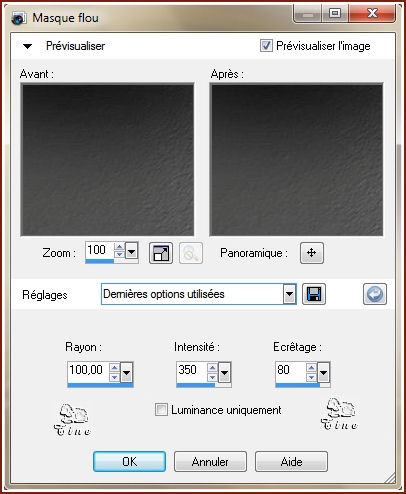The image size is (406, 494).
Task: Click the greyed-out magnifier icon
Action: point(191,253)
